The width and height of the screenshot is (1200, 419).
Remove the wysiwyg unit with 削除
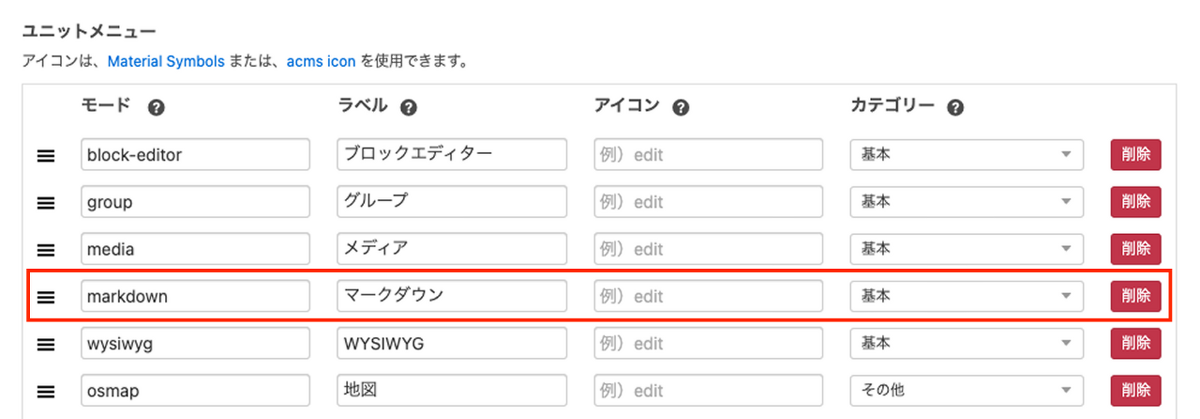(x=1135, y=344)
